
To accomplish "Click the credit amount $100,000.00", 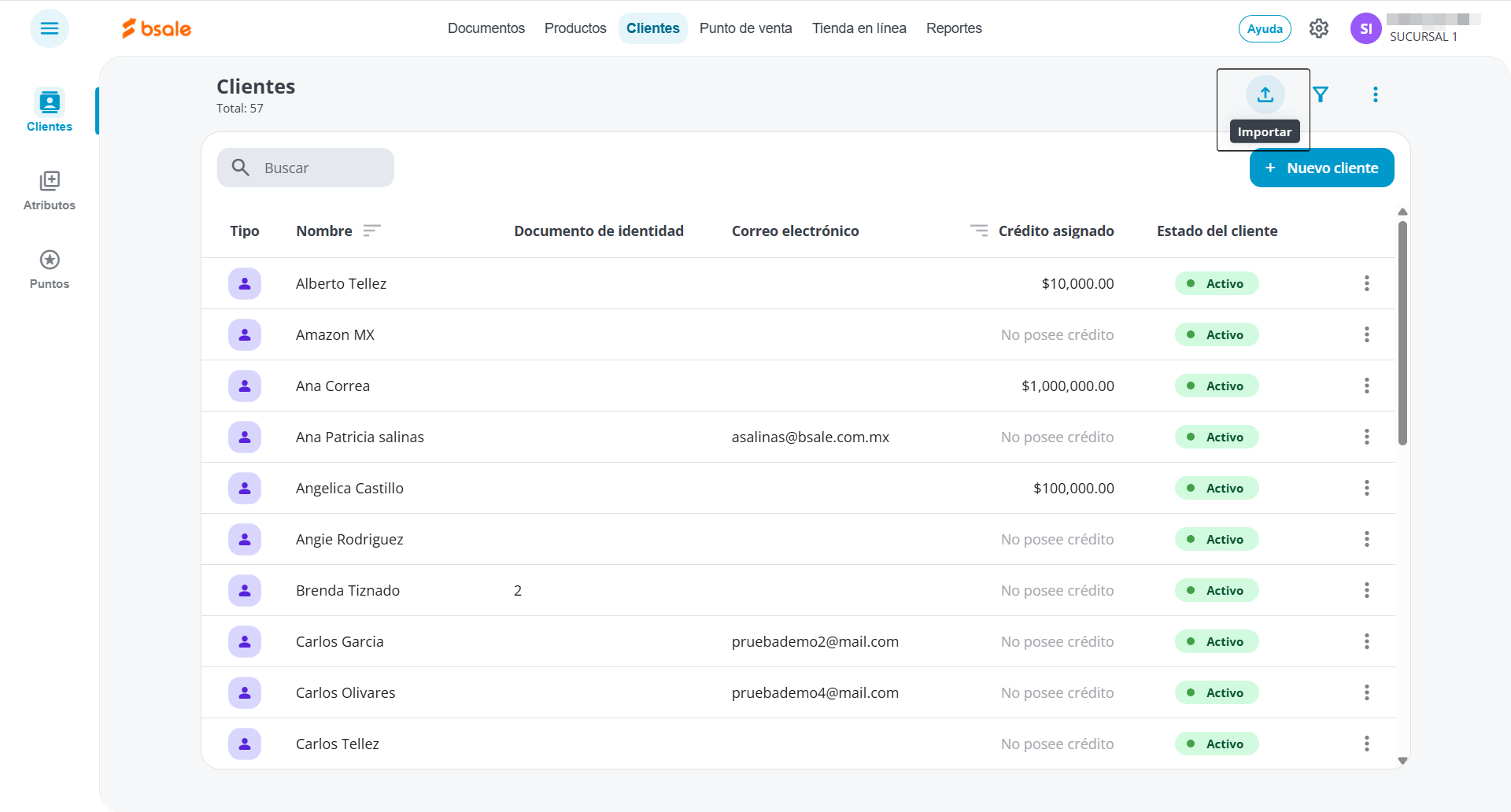I will [x=1073, y=488].
